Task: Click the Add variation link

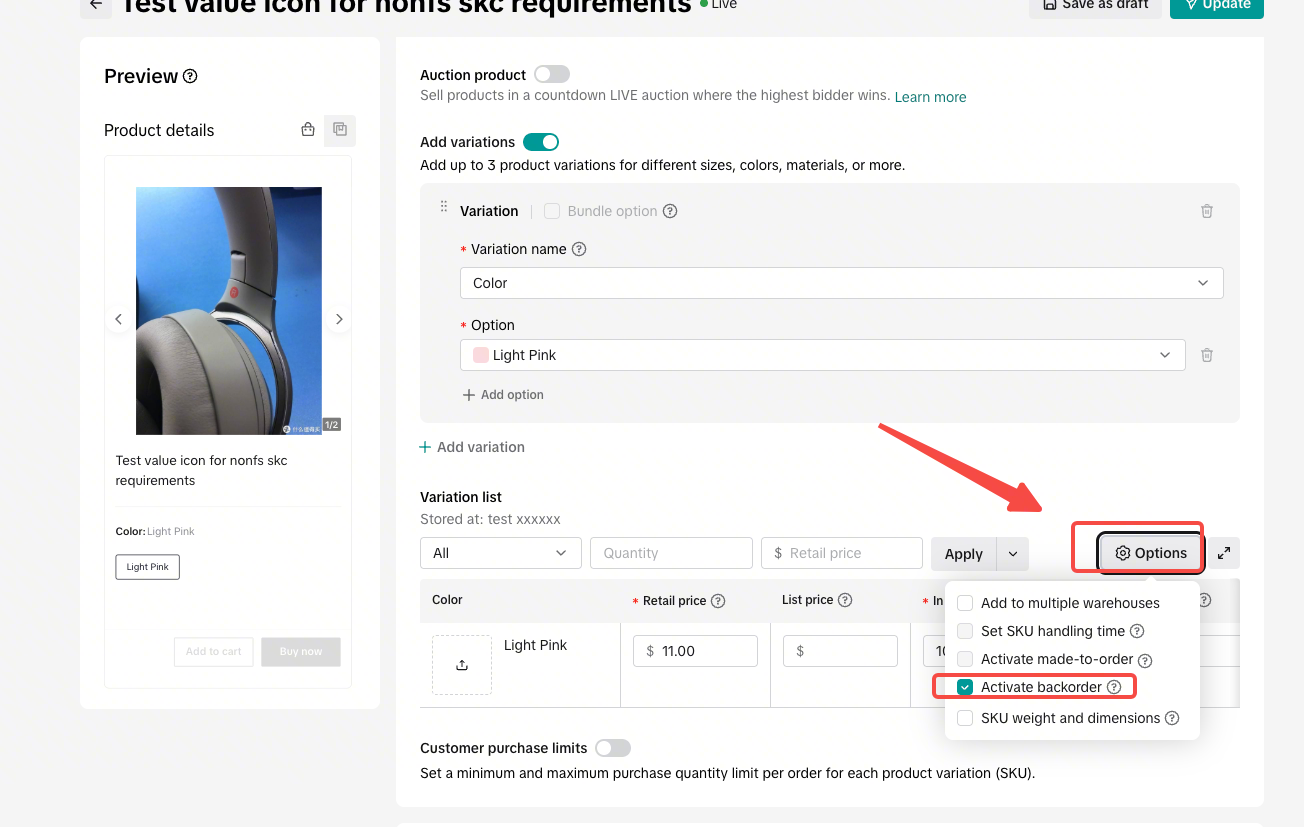Action: tap(472, 447)
